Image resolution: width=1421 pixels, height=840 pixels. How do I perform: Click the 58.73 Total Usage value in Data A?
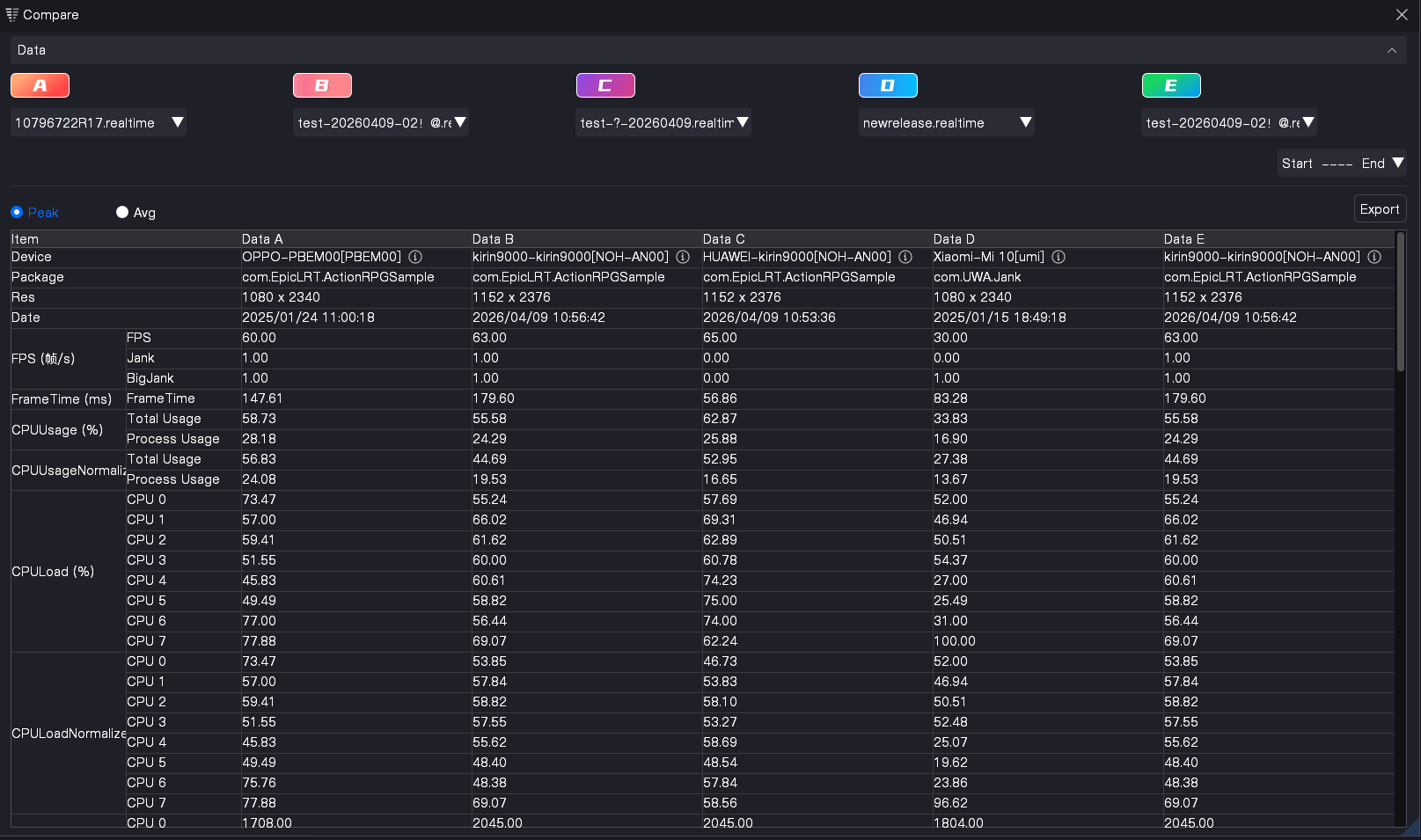click(259, 419)
